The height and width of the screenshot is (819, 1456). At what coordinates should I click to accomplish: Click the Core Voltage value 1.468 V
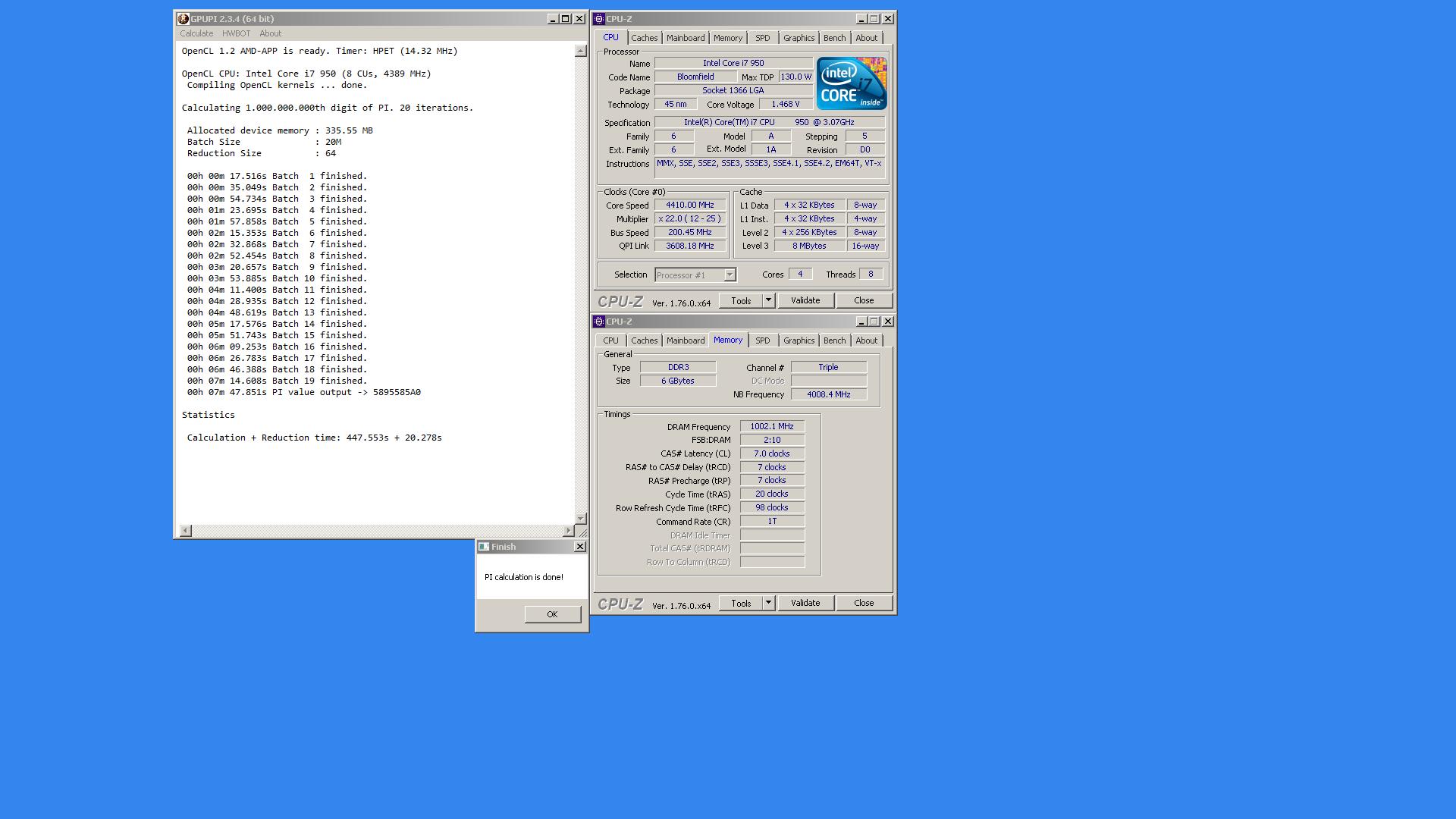pos(785,104)
